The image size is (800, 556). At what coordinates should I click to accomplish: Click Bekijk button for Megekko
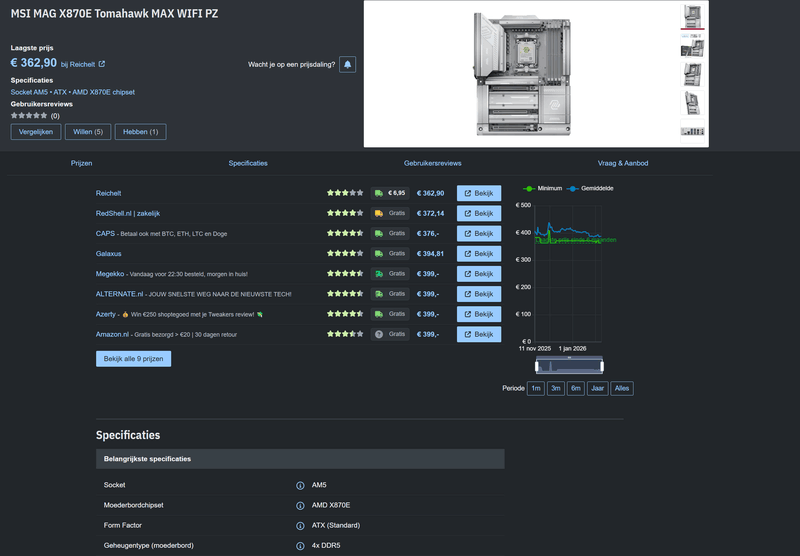[x=479, y=274]
